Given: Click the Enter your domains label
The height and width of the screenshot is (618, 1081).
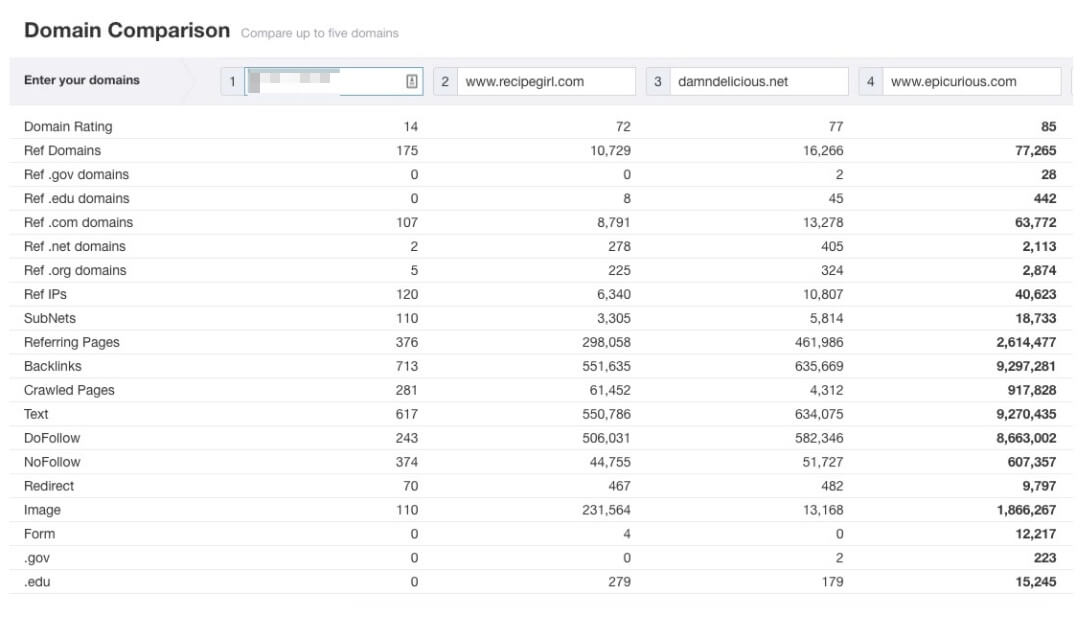Looking at the screenshot, I should 82,81.
